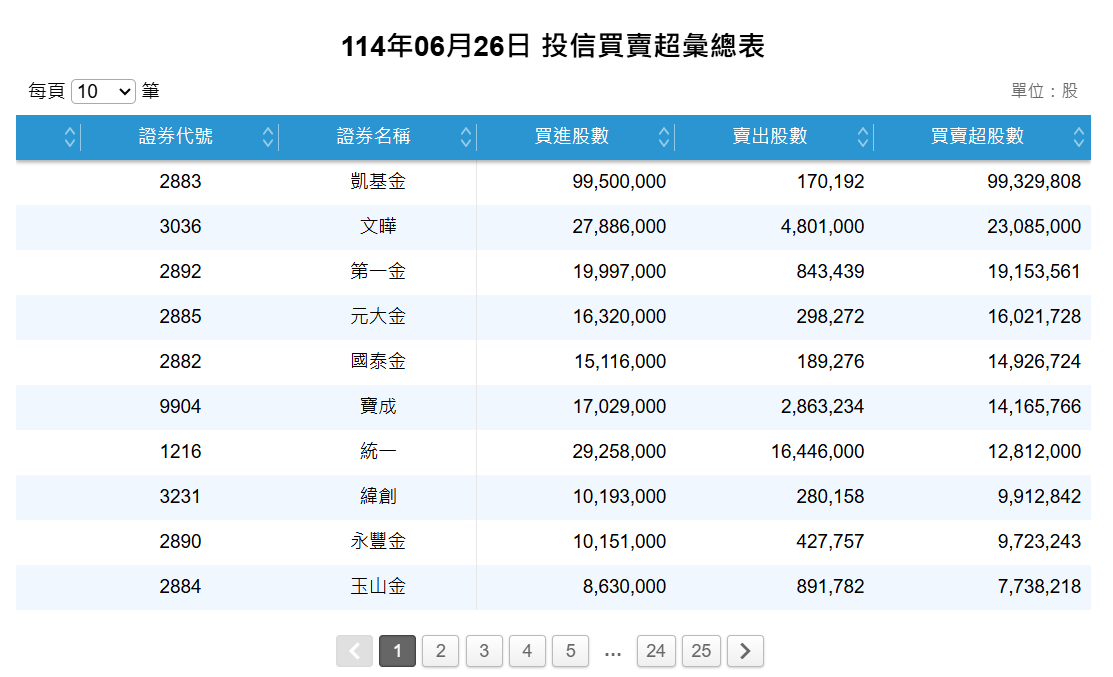
Task: Click buy volume 99,500,000
Action: [619, 182]
